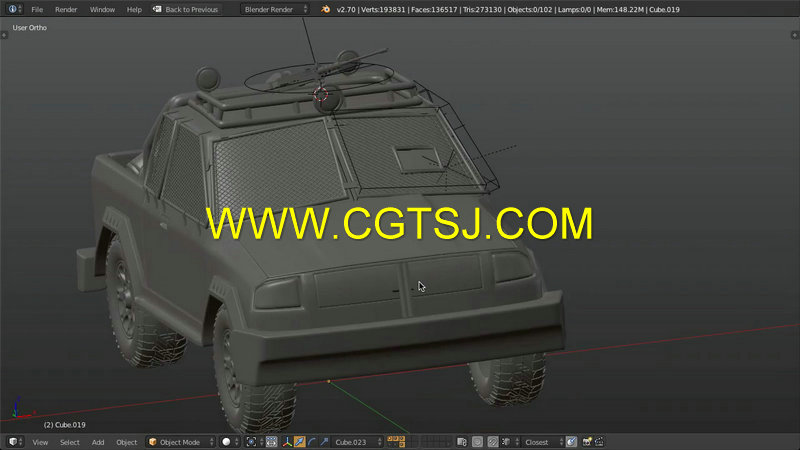Image resolution: width=800 pixels, height=450 pixels.
Task: Open the snap element type selector
Action: pyautogui.click(x=509, y=442)
